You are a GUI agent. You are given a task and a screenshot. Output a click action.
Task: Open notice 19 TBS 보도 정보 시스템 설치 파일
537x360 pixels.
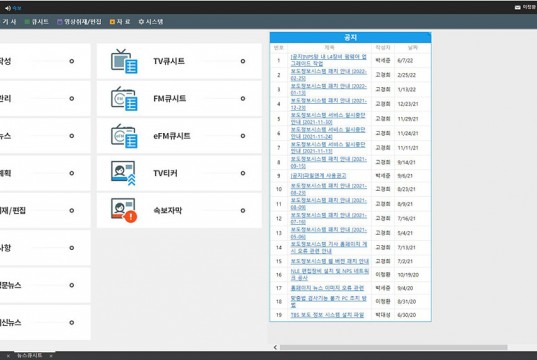click(x=327, y=315)
